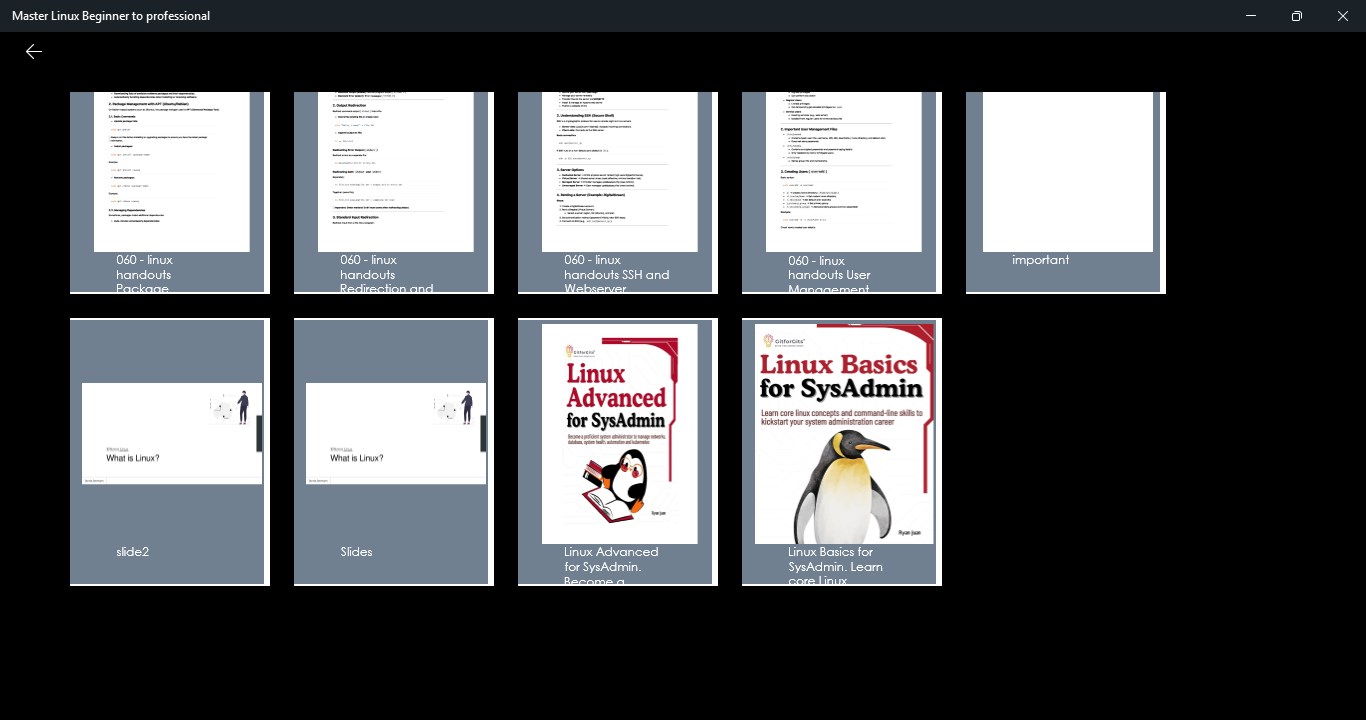The image size is (1366, 720).
Task: Open the blank 'important' document preview
Action: [x=1067, y=170]
